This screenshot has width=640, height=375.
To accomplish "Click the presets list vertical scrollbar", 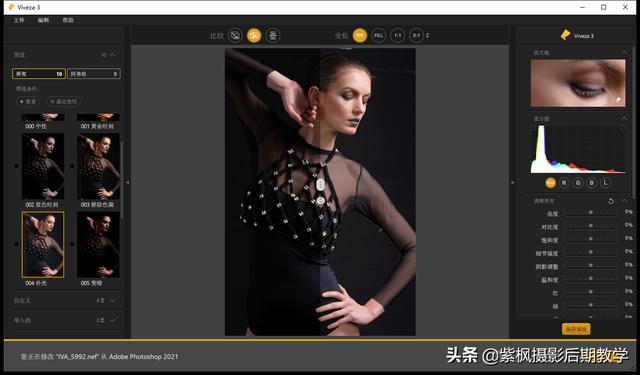I will (x=122, y=180).
